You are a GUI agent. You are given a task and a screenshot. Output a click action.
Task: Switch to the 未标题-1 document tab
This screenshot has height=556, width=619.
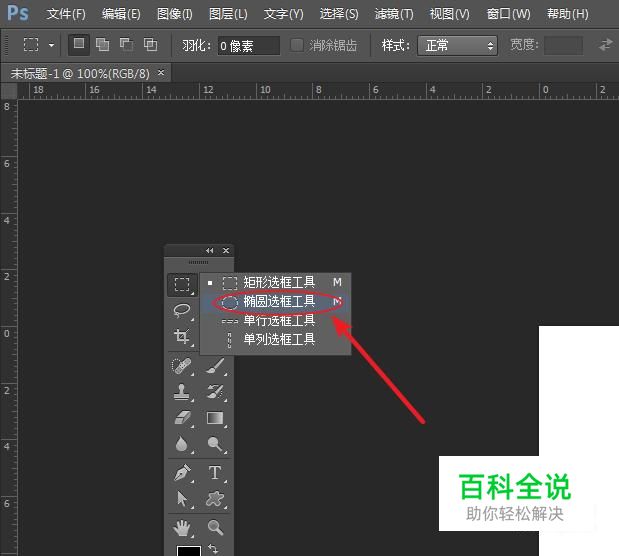[x=80, y=73]
